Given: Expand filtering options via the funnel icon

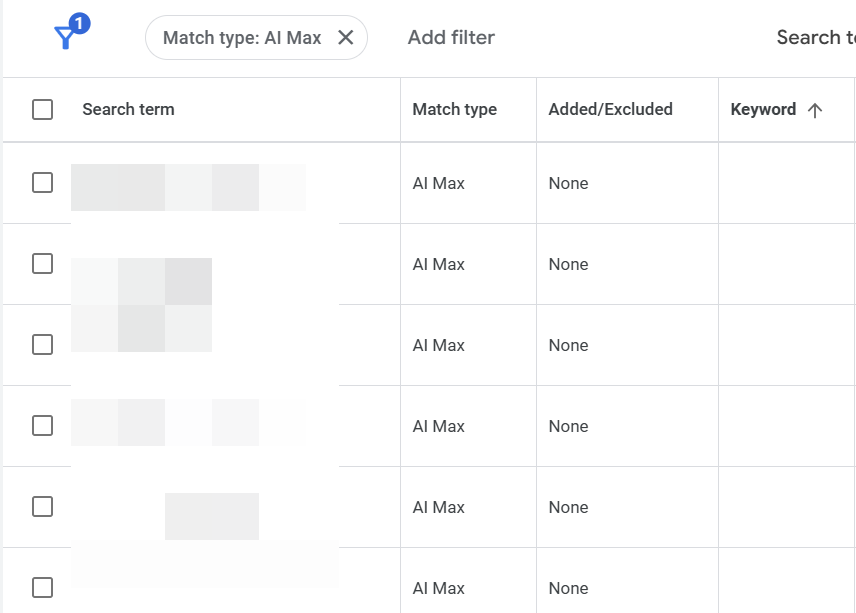Looking at the screenshot, I should pyautogui.click(x=65, y=38).
